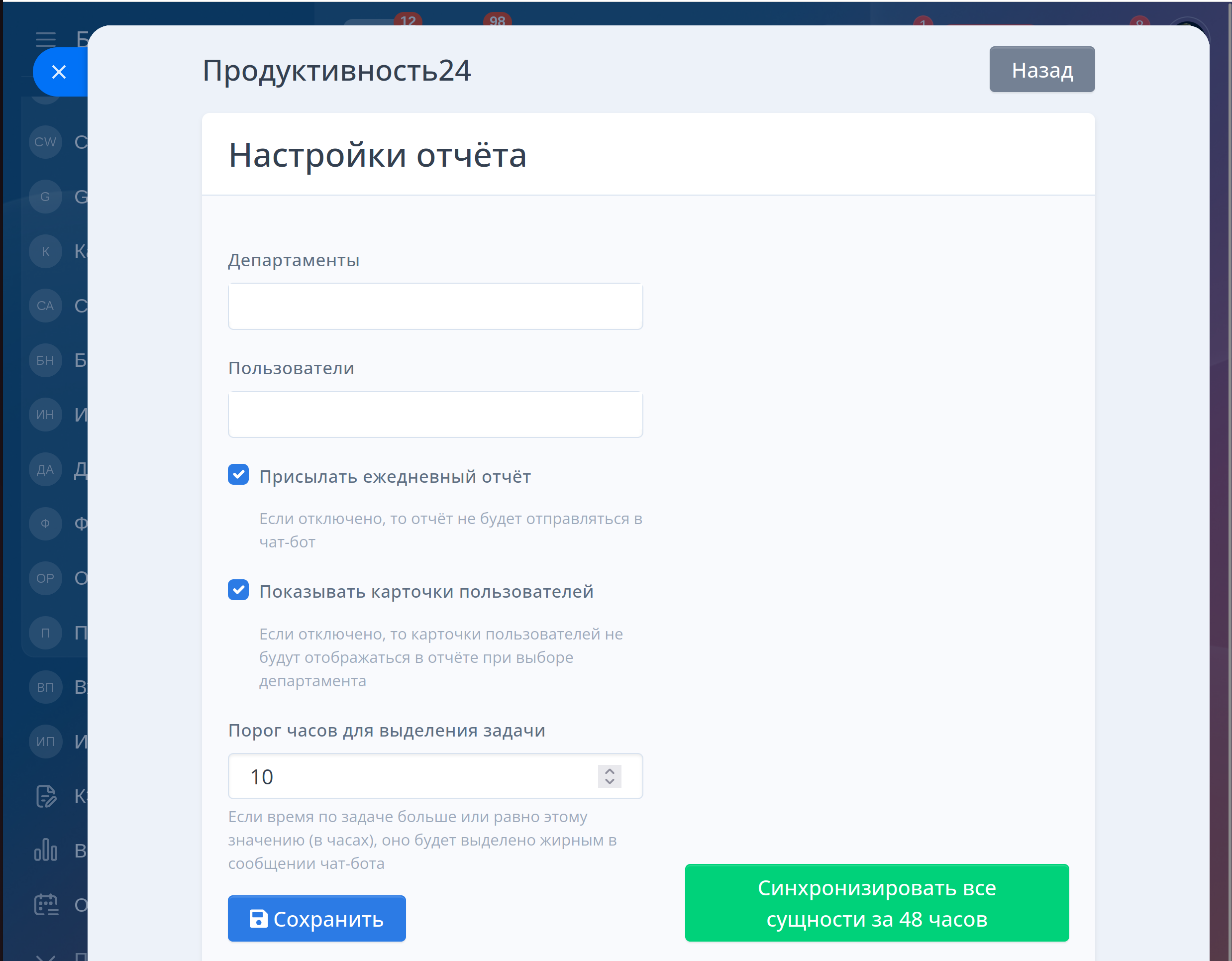Image resolution: width=1232 pixels, height=961 pixels.
Task: Open the hamburger menu icon
Action: [x=46, y=39]
